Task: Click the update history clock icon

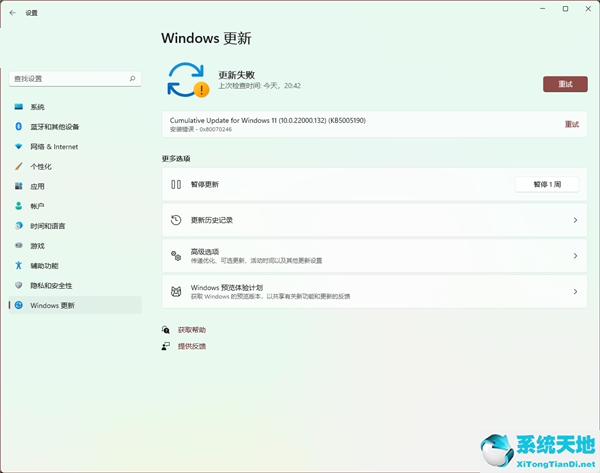Action: click(x=176, y=220)
